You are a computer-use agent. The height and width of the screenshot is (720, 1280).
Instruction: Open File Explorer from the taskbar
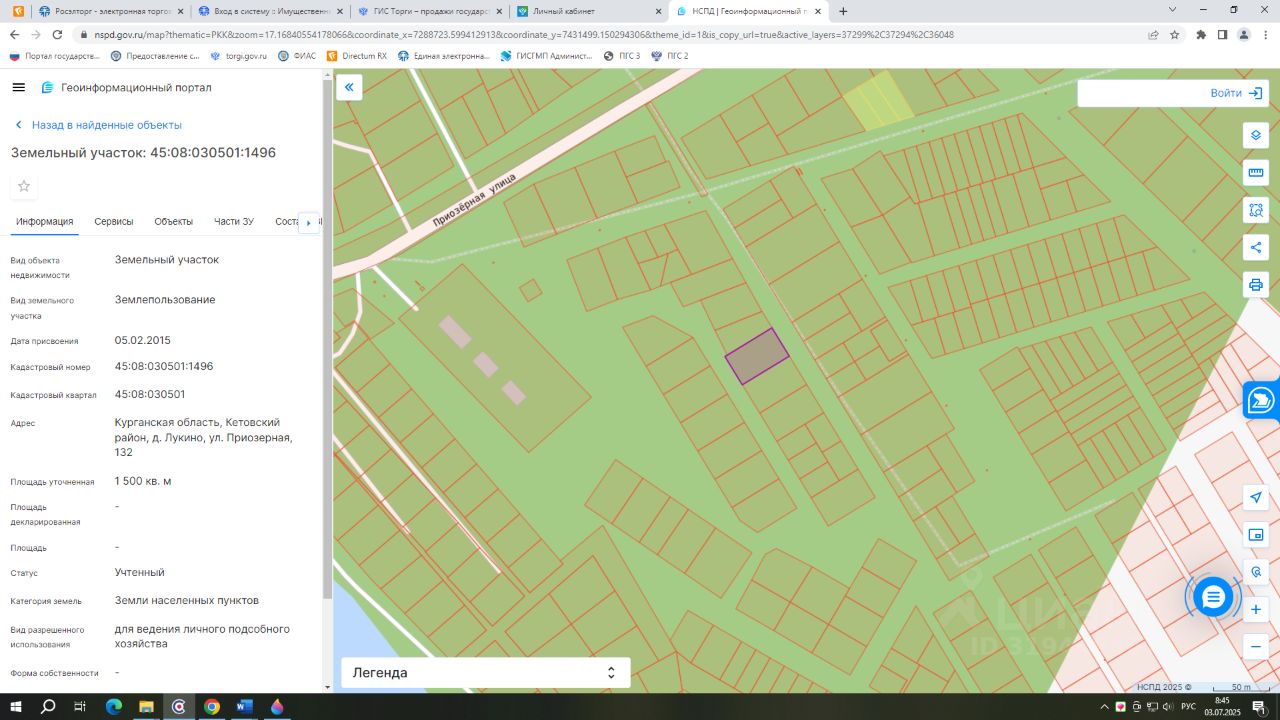point(146,706)
